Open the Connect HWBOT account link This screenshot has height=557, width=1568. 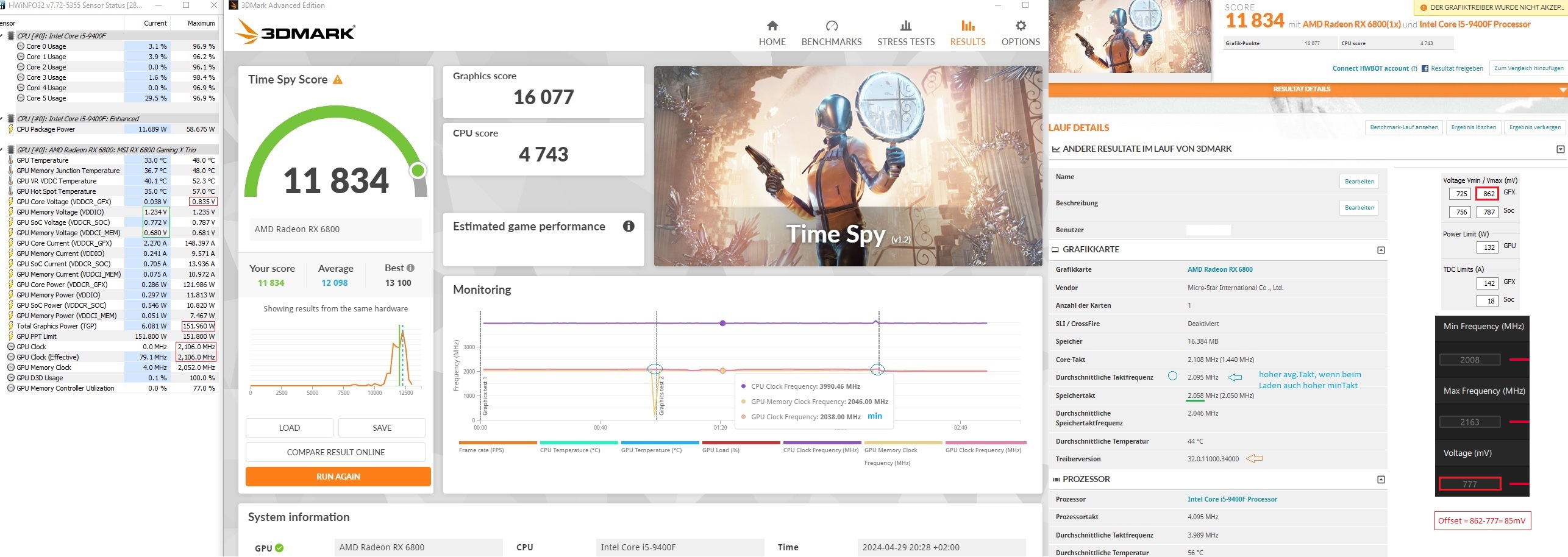(1370, 69)
